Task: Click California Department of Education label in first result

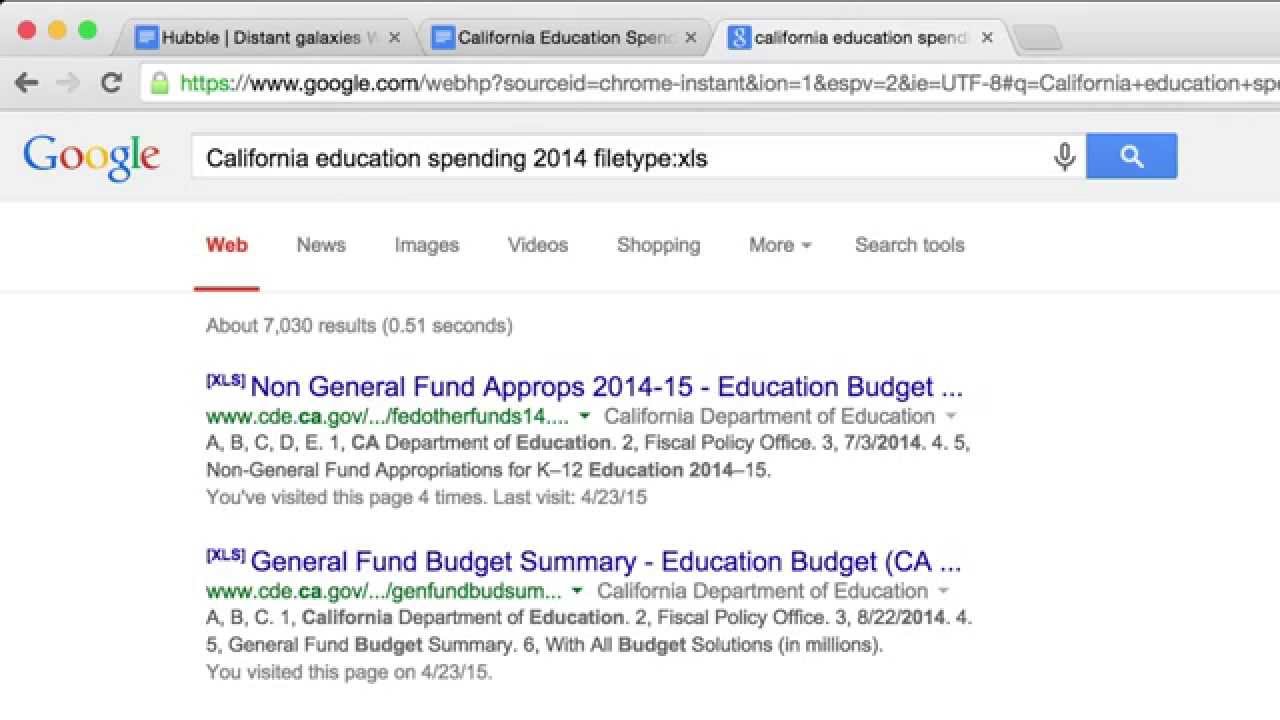Action: tap(770, 416)
